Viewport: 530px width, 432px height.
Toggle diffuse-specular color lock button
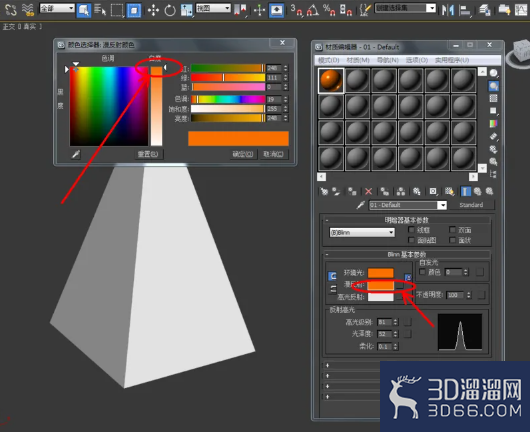point(333,289)
